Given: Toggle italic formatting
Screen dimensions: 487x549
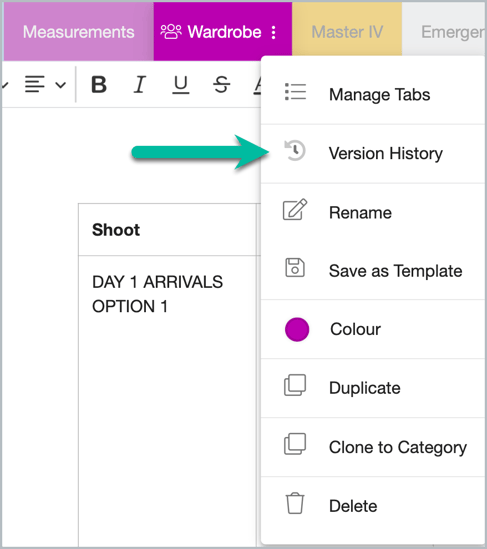Looking at the screenshot, I should [x=139, y=84].
